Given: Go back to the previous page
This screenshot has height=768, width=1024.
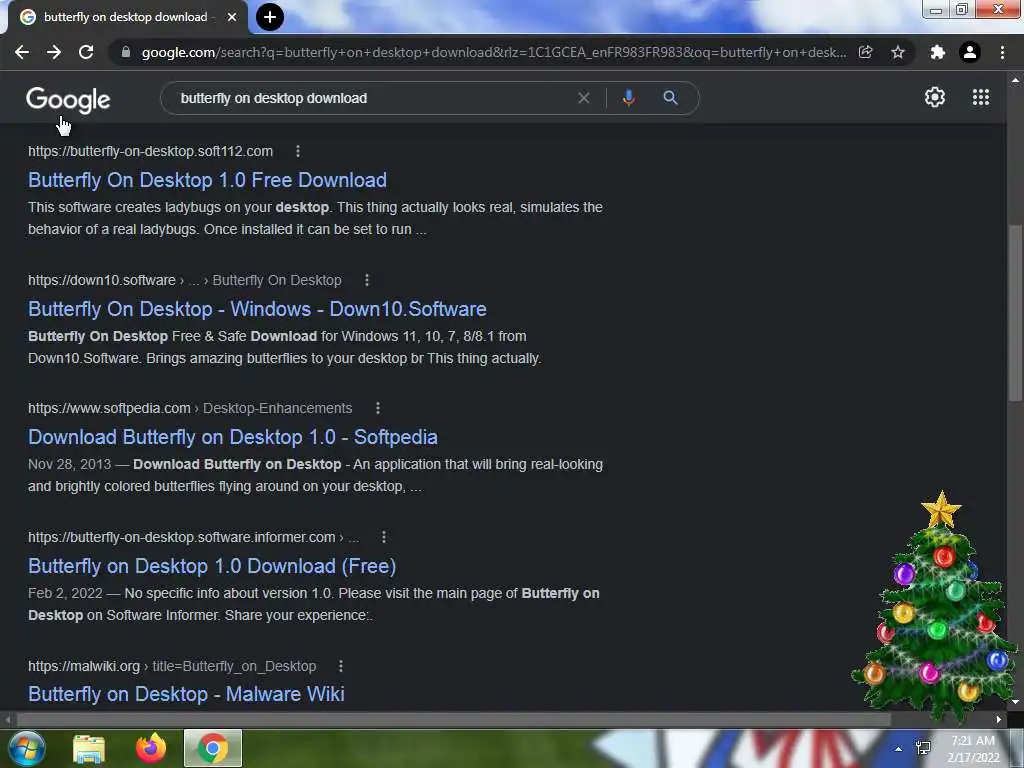Looking at the screenshot, I should point(22,52).
